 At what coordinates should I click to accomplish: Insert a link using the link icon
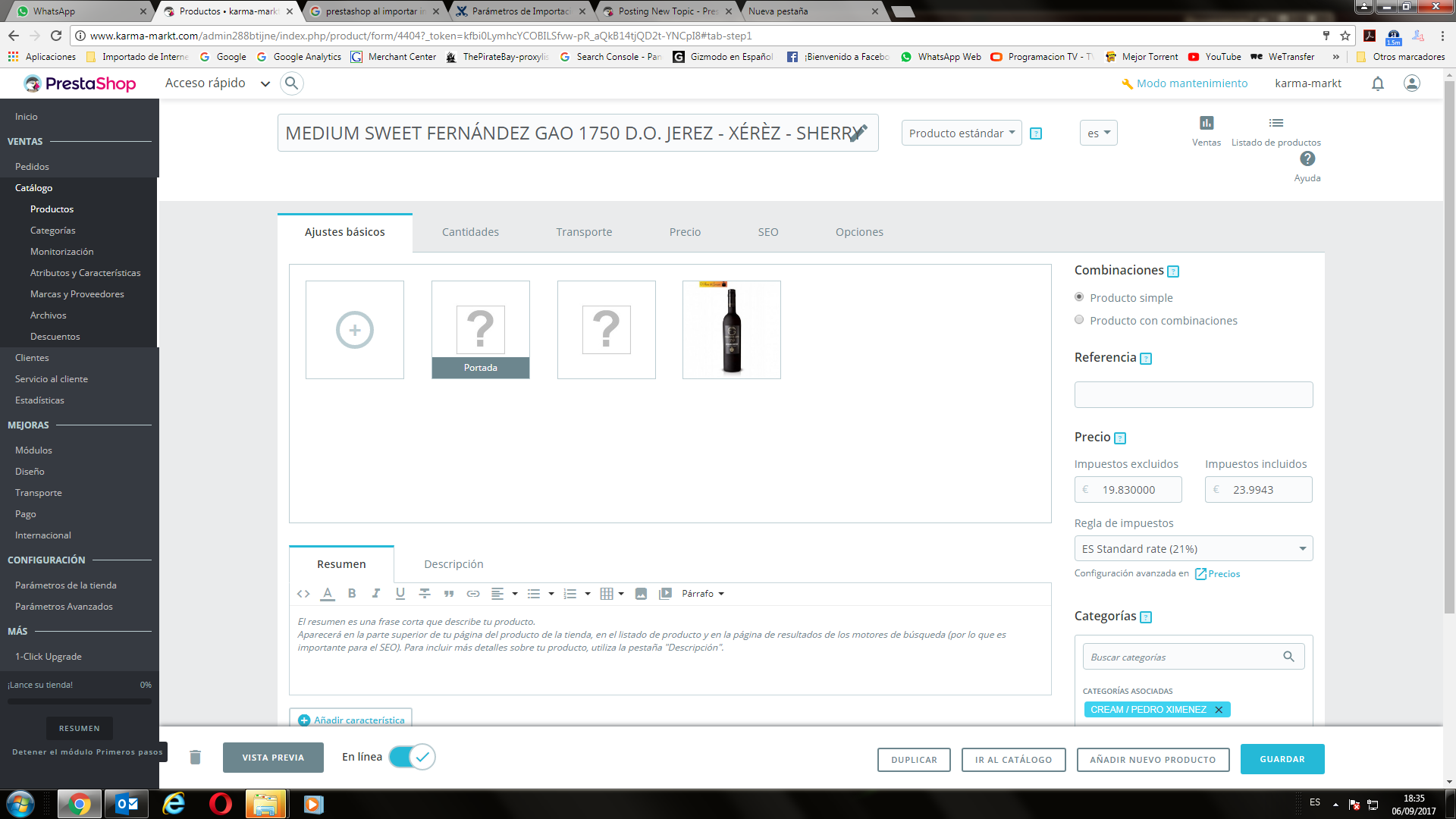pyautogui.click(x=473, y=594)
